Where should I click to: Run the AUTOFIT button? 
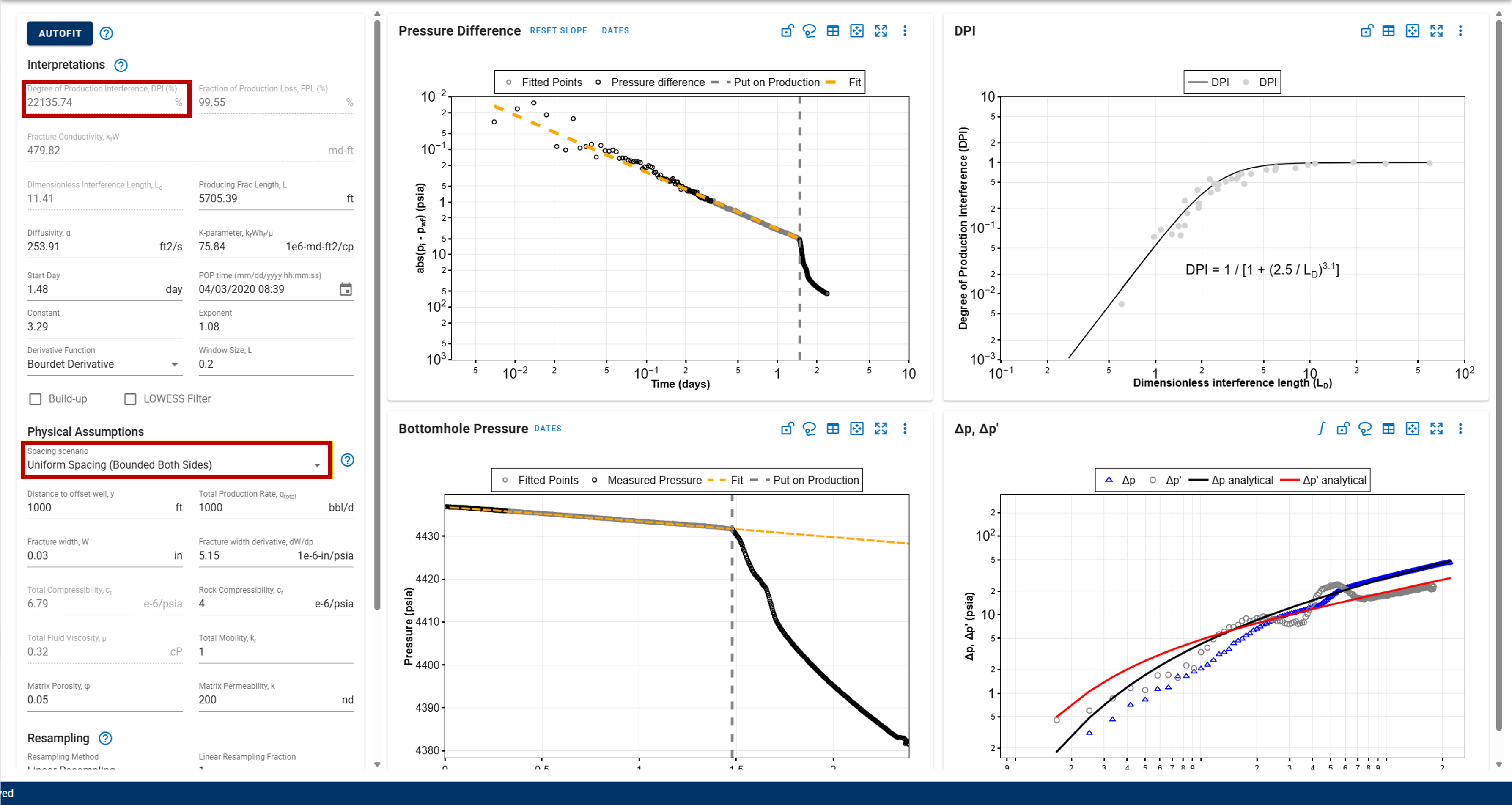point(60,33)
